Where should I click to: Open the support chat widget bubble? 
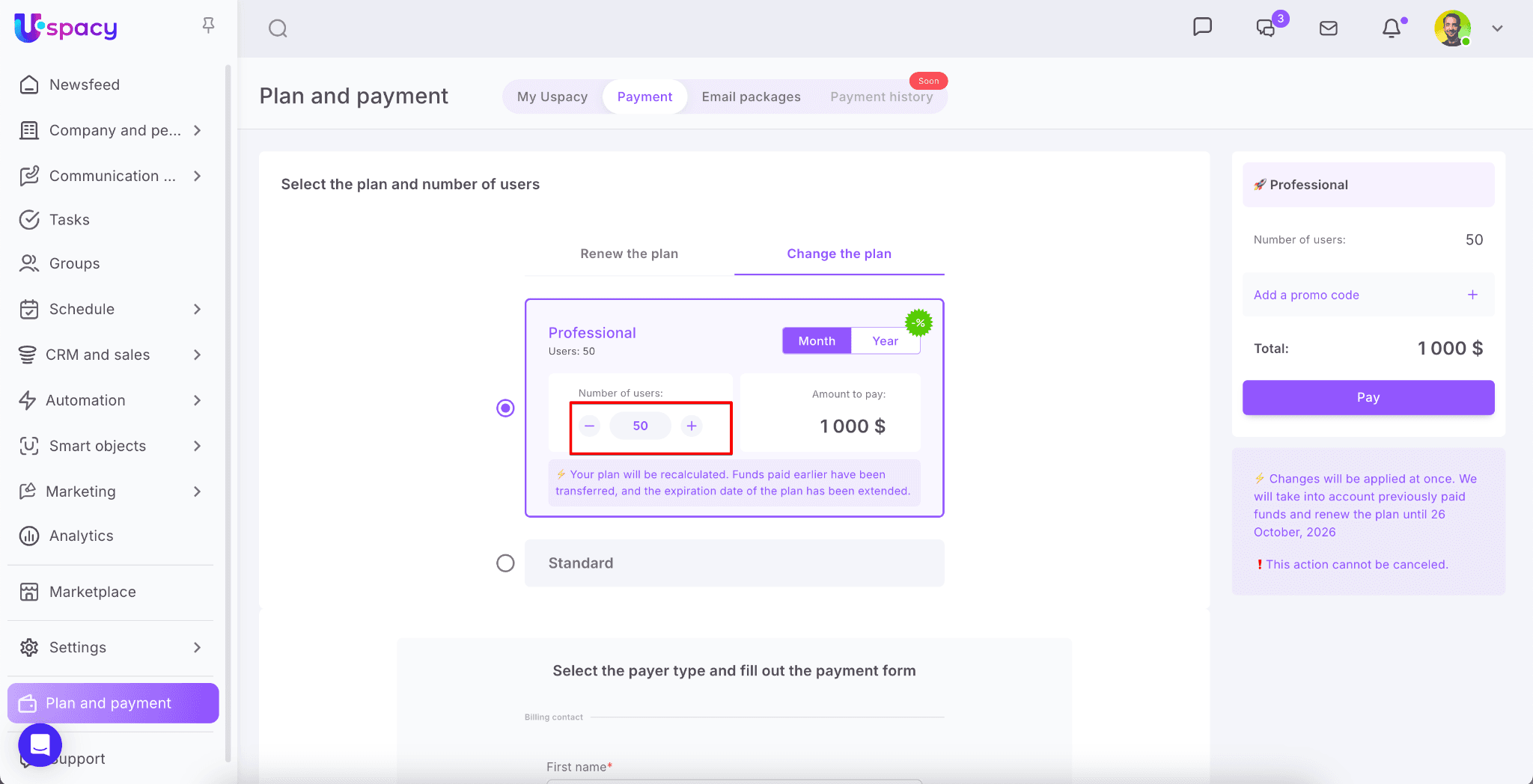pos(40,744)
